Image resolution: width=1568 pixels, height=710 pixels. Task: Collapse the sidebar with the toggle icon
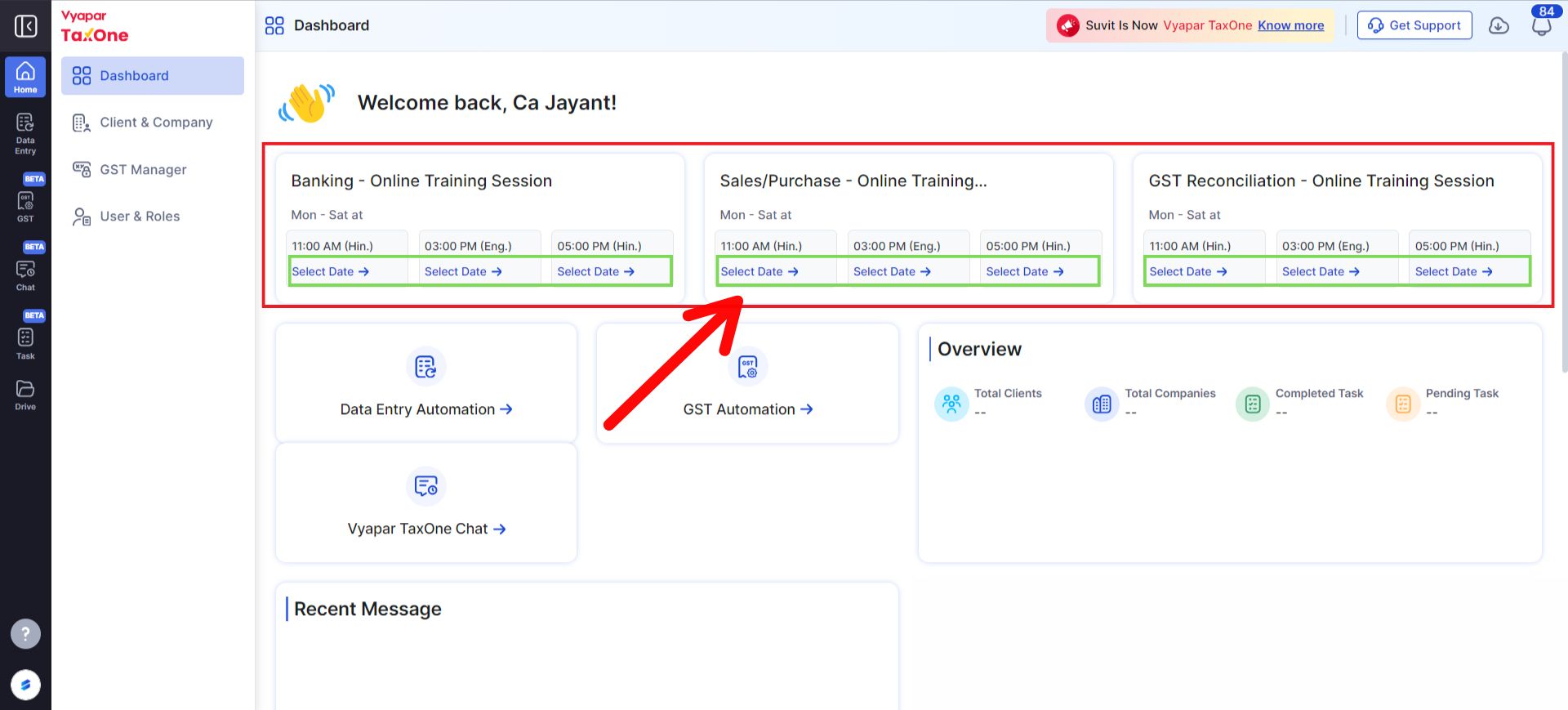click(25, 26)
